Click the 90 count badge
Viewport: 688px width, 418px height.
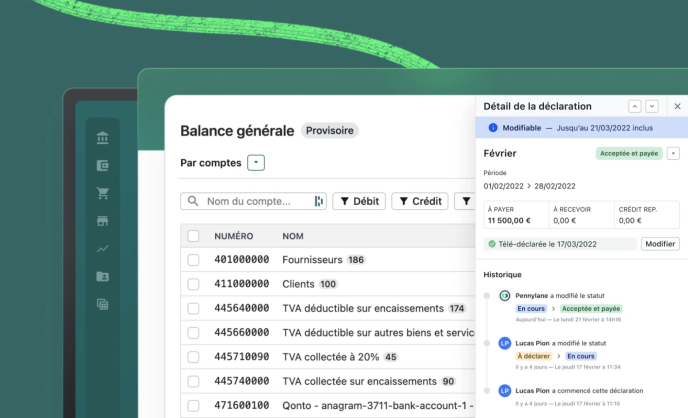click(x=448, y=381)
